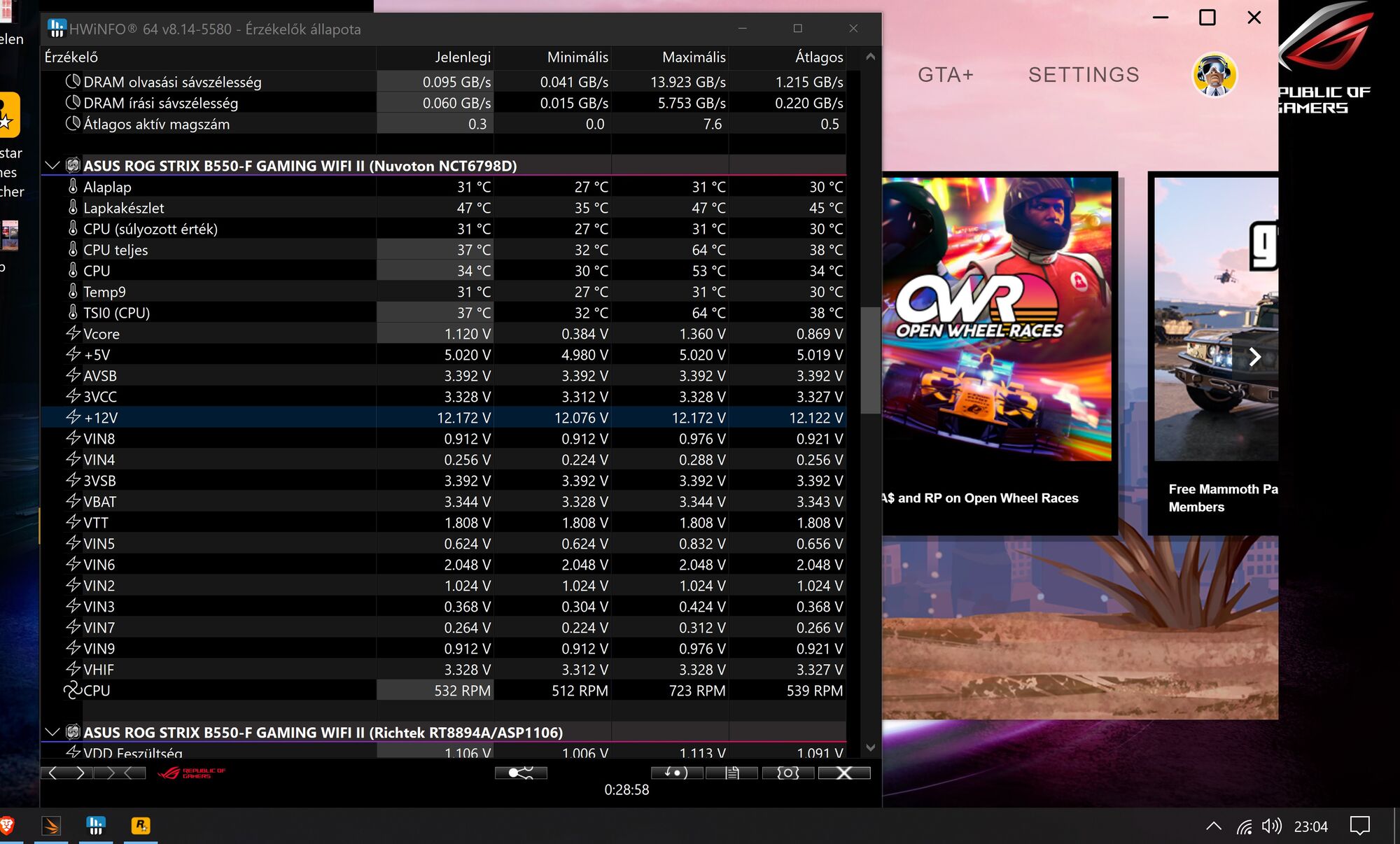Open the Open Wheel Races thumbnail
The width and height of the screenshot is (1400, 844).
997,318
